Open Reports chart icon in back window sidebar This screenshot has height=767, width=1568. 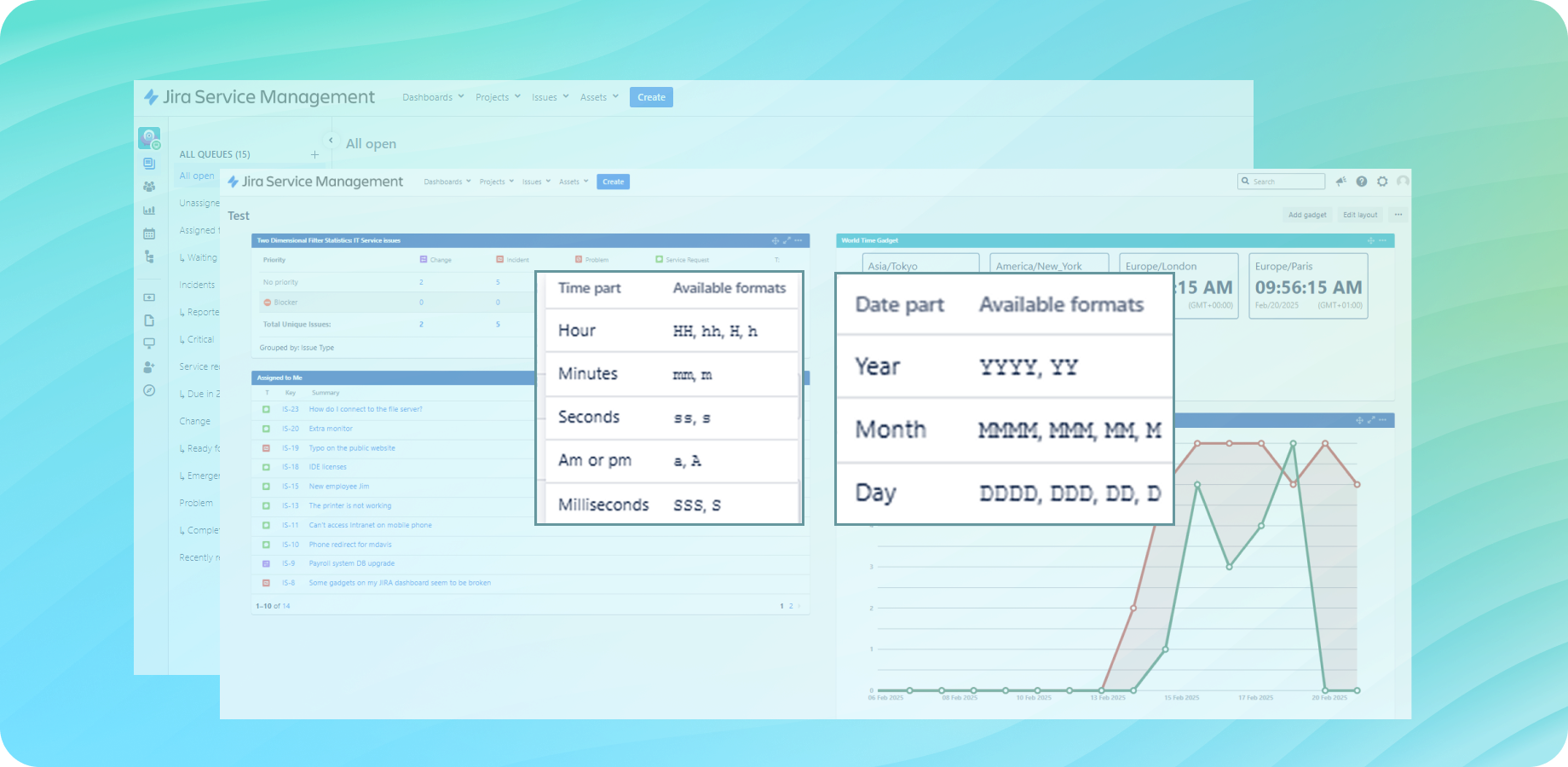pyautogui.click(x=149, y=210)
